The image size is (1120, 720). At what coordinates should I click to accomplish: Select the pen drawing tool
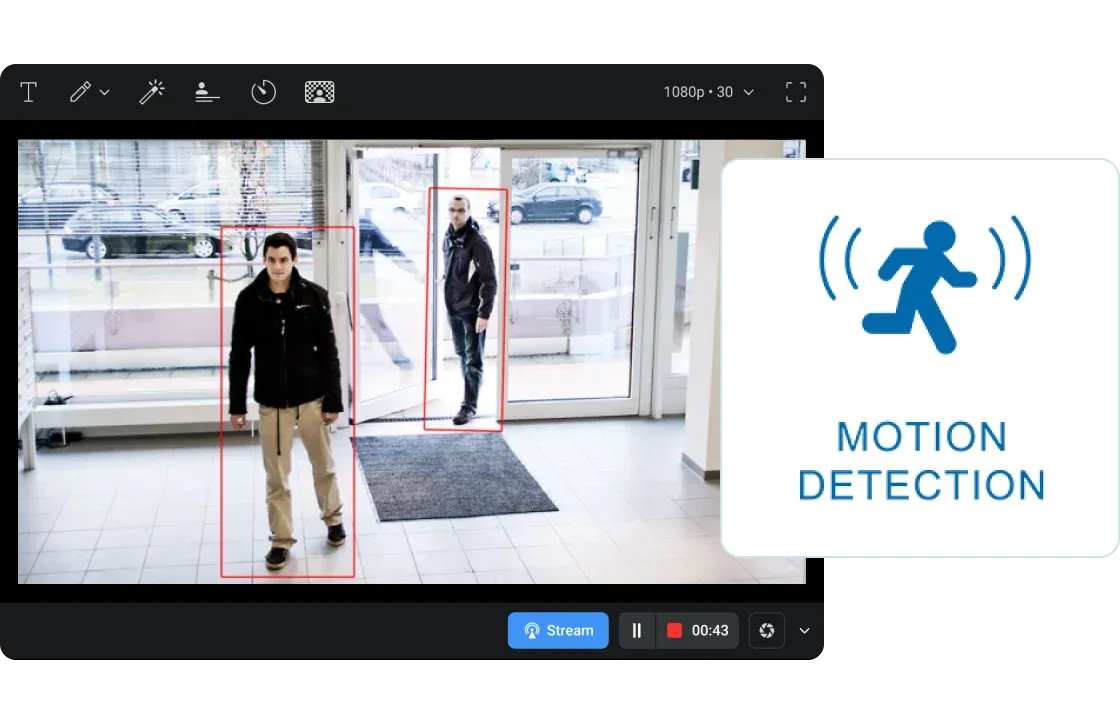coord(80,93)
